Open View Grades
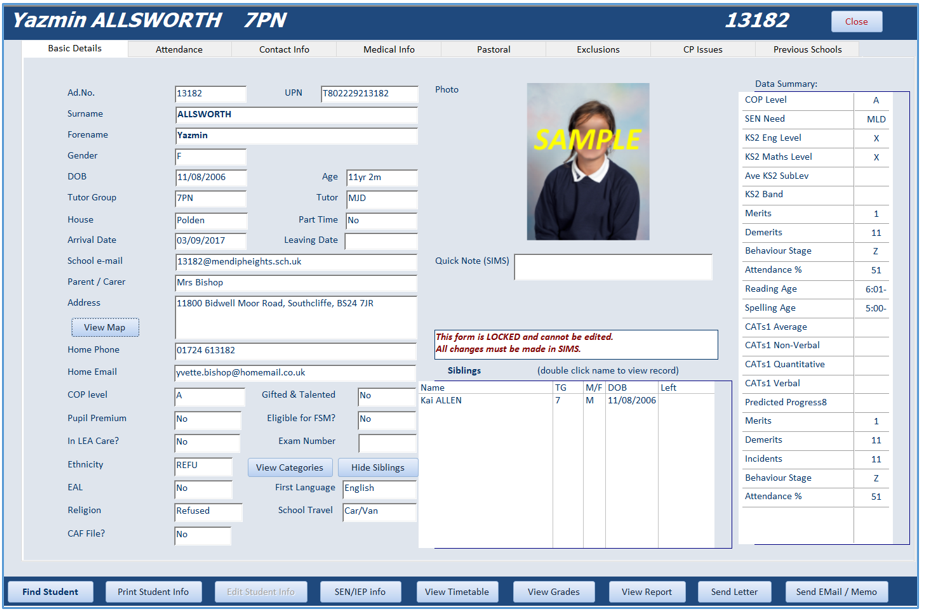 553,592
